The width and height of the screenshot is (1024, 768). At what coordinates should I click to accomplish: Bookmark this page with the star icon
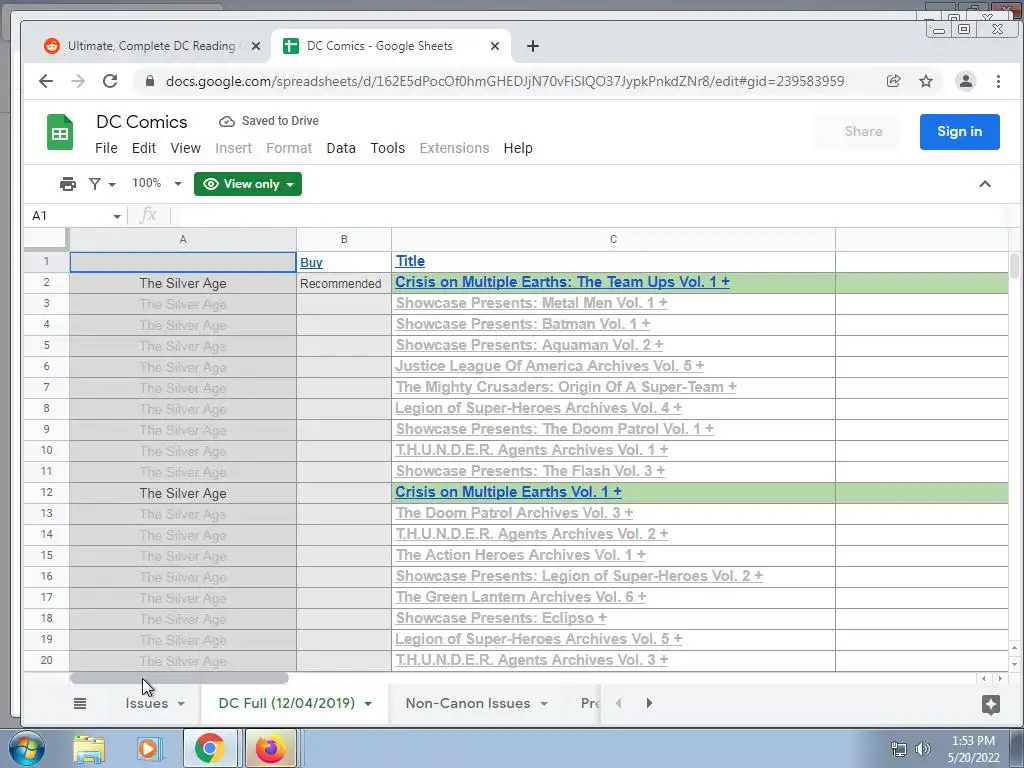[x=925, y=81]
